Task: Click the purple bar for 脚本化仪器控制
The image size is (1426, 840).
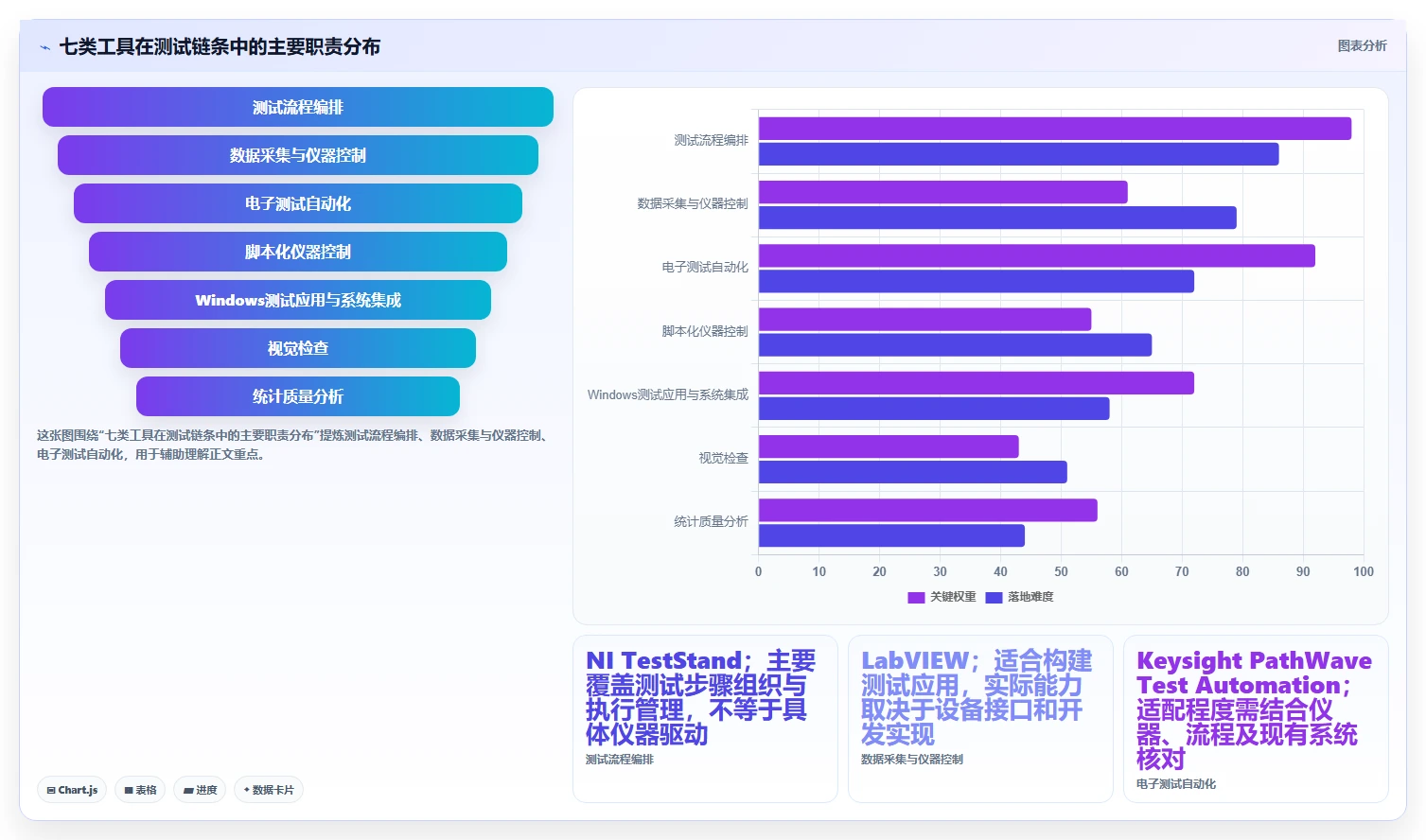Action: tap(924, 319)
